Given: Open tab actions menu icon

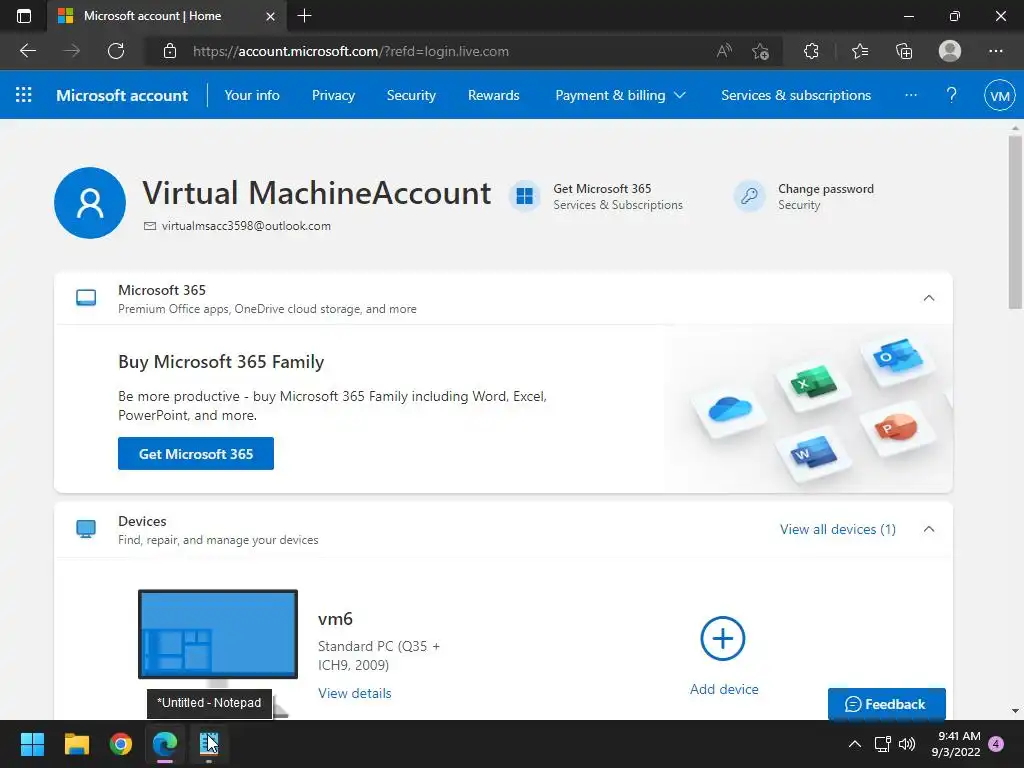Looking at the screenshot, I should pyautogui.click(x=24, y=16).
